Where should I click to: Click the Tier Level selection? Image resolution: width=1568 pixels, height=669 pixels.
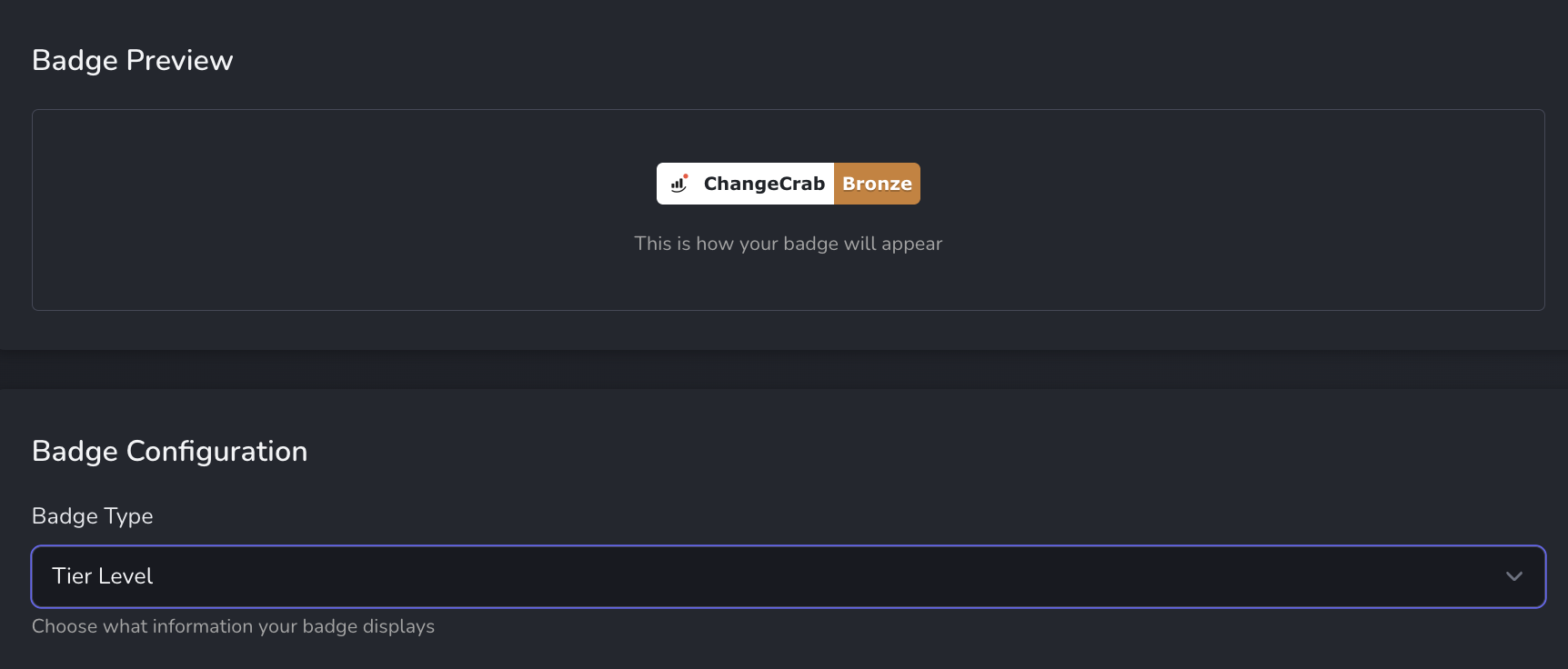[x=103, y=575]
